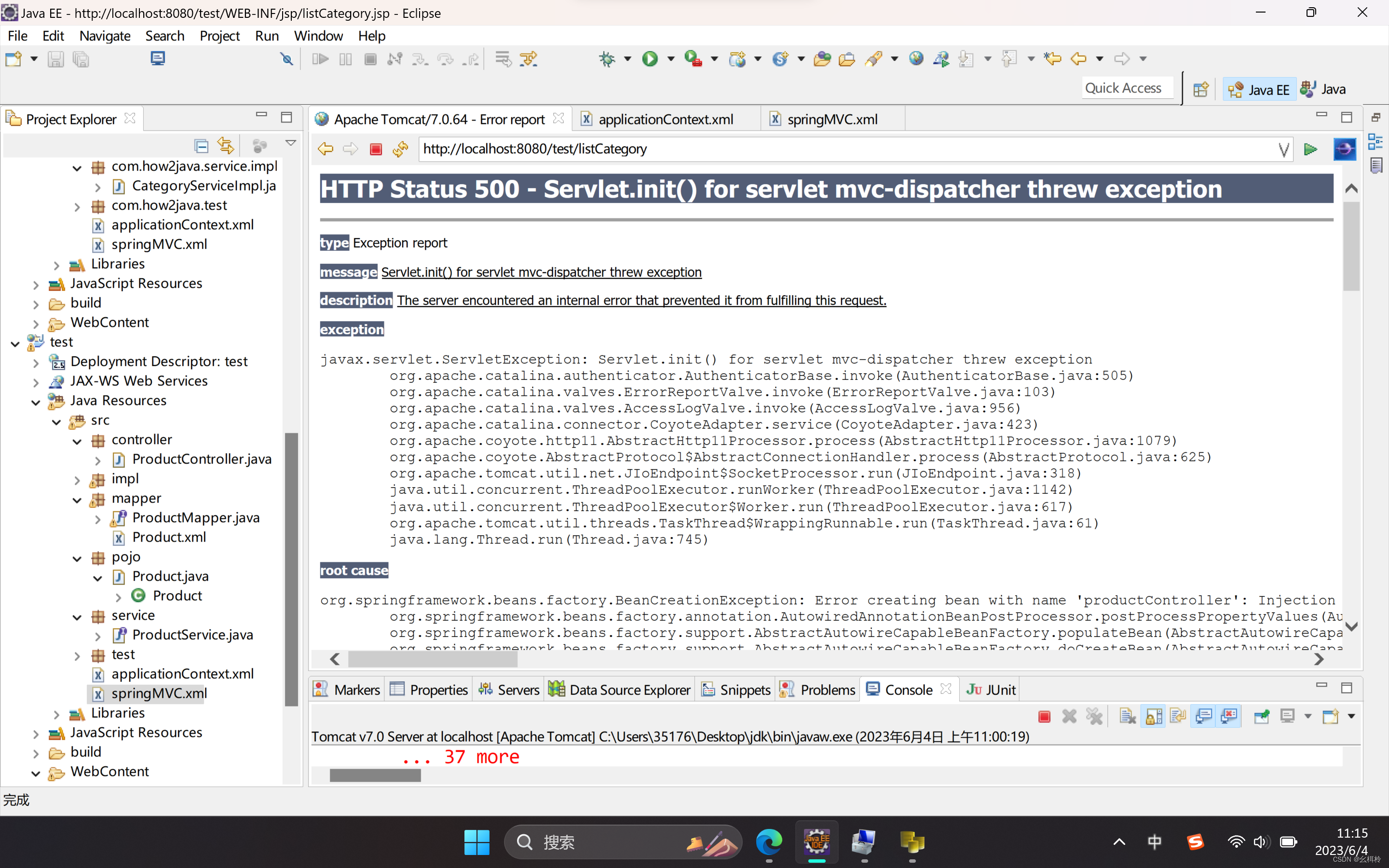Click the Debug bug icon in toolbar
Image resolution: width=1389 pixels, height=868 pixels.
pos(607,58)
